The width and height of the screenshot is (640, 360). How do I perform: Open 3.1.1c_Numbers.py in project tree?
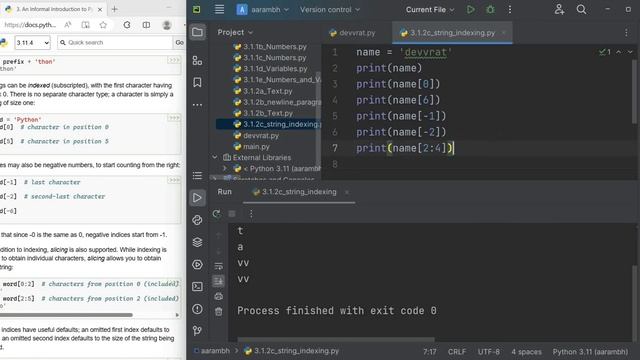(x=270, y=58)
